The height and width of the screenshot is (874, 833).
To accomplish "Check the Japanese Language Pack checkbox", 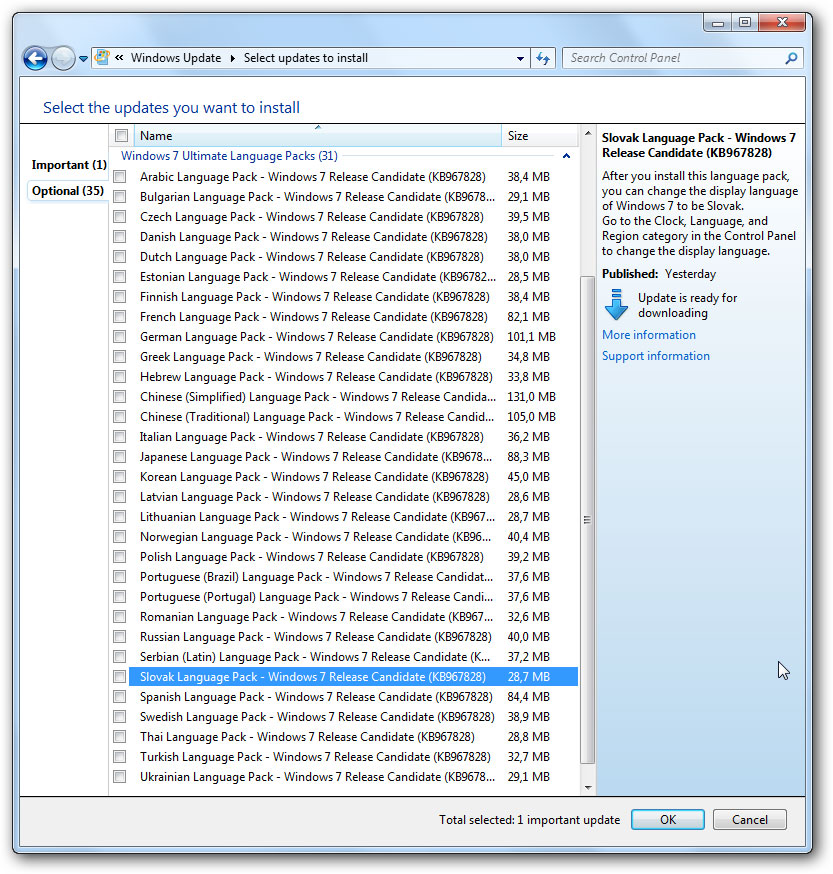I will tap(119, 457).
